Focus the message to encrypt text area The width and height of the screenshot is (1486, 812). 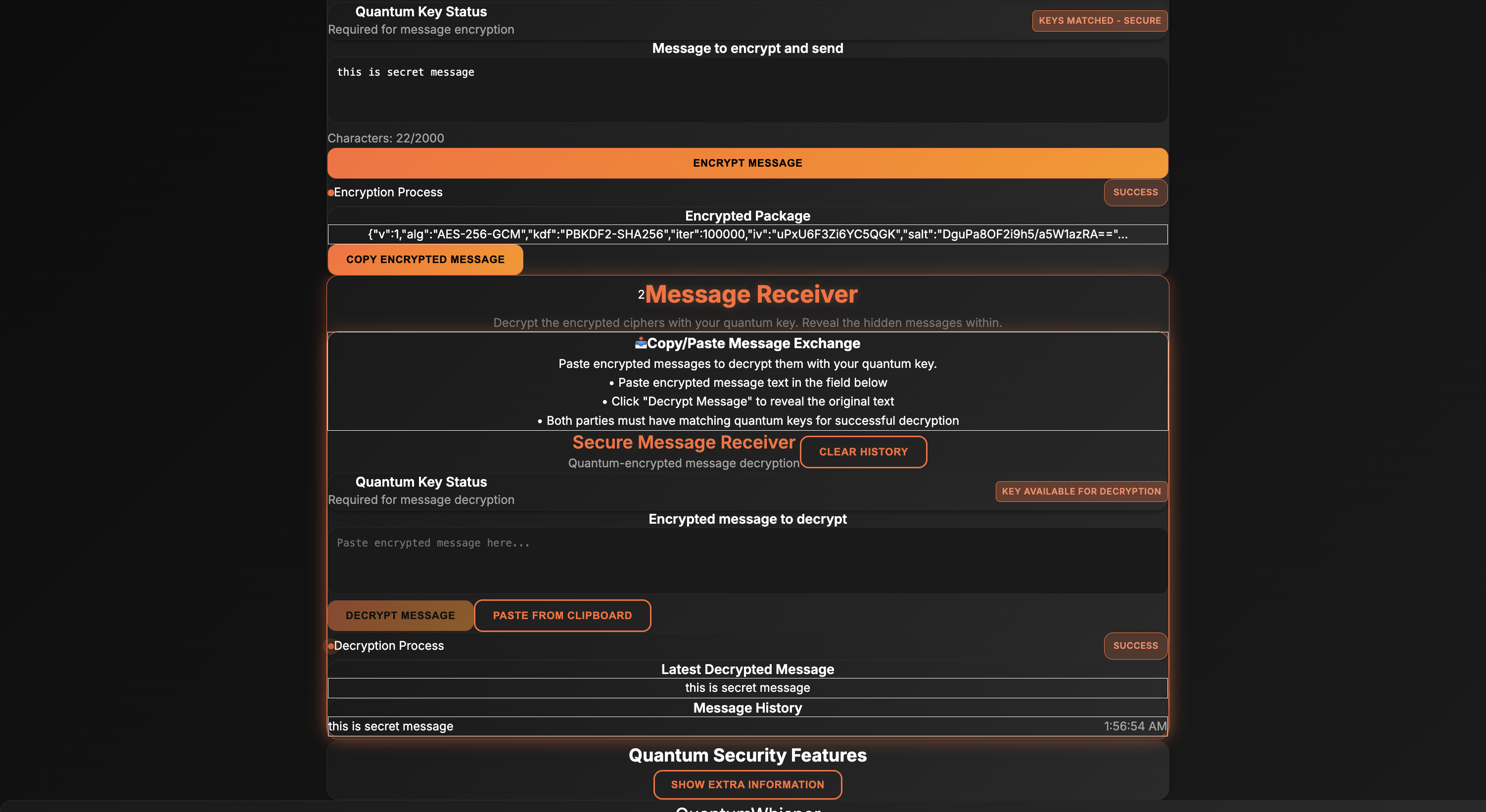[747, 90]
